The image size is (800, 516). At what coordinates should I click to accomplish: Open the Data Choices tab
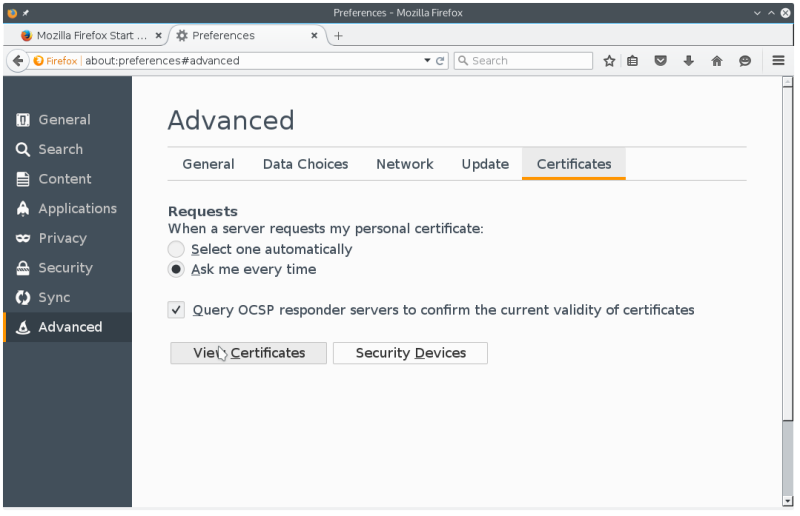[x=305, y=164]
